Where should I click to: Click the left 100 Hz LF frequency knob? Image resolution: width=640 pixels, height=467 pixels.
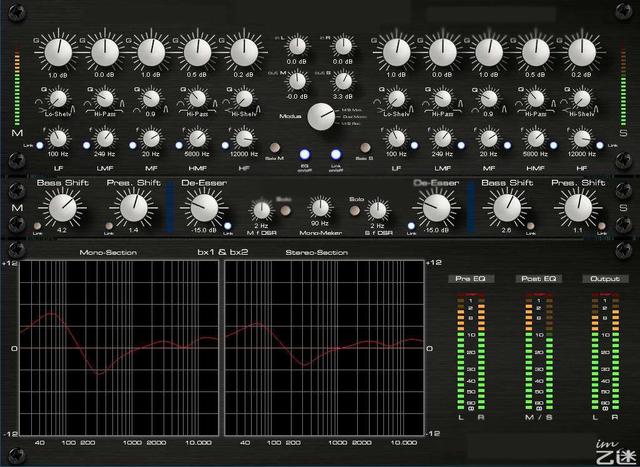tap(57, 139)
